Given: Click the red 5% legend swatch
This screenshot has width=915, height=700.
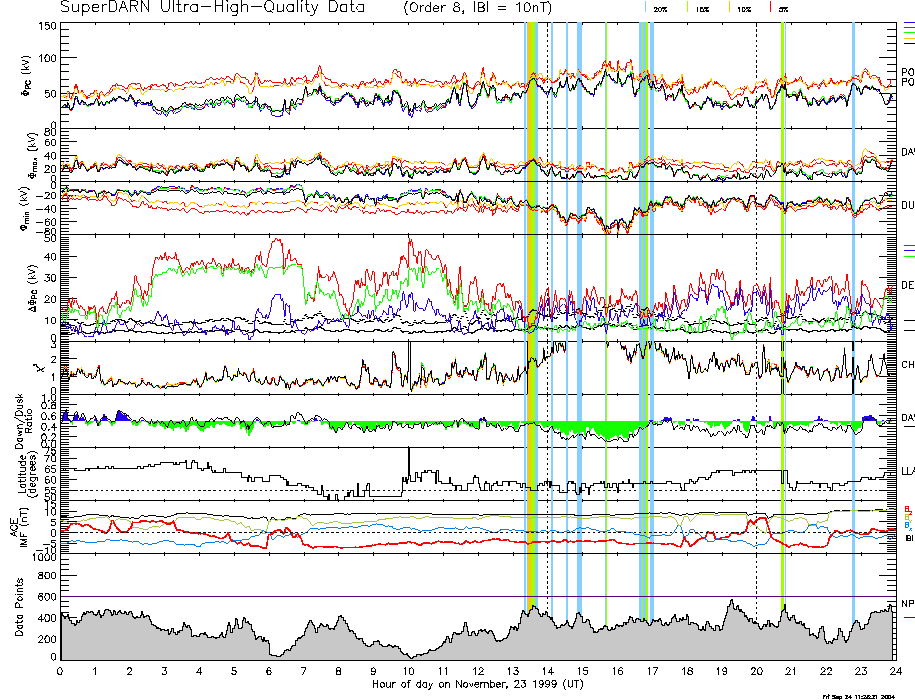Looking at the screenshot, I should point(771,8).
